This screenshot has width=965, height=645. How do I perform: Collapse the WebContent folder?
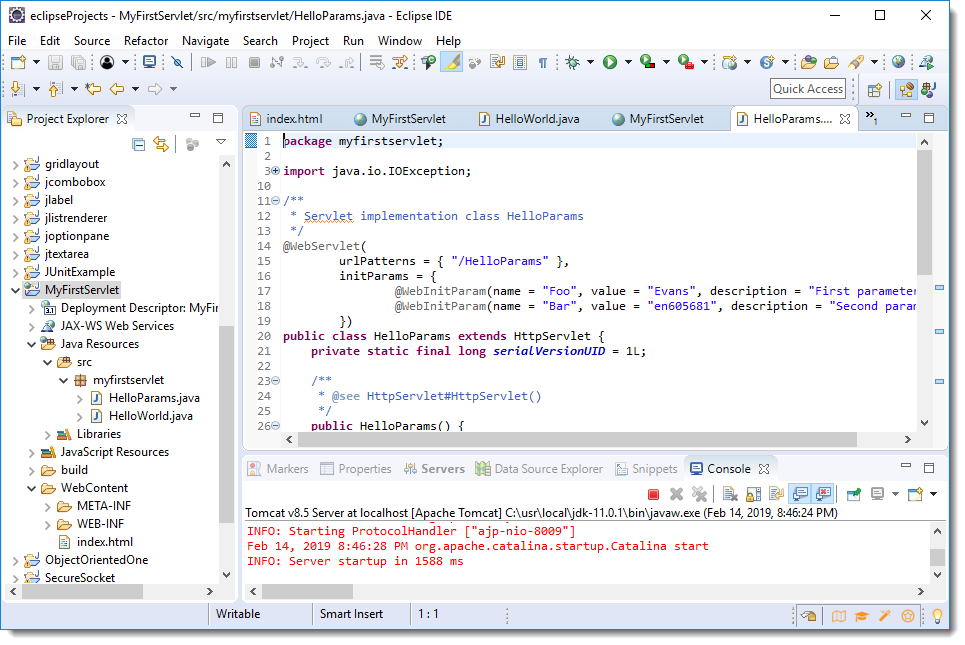31,488
